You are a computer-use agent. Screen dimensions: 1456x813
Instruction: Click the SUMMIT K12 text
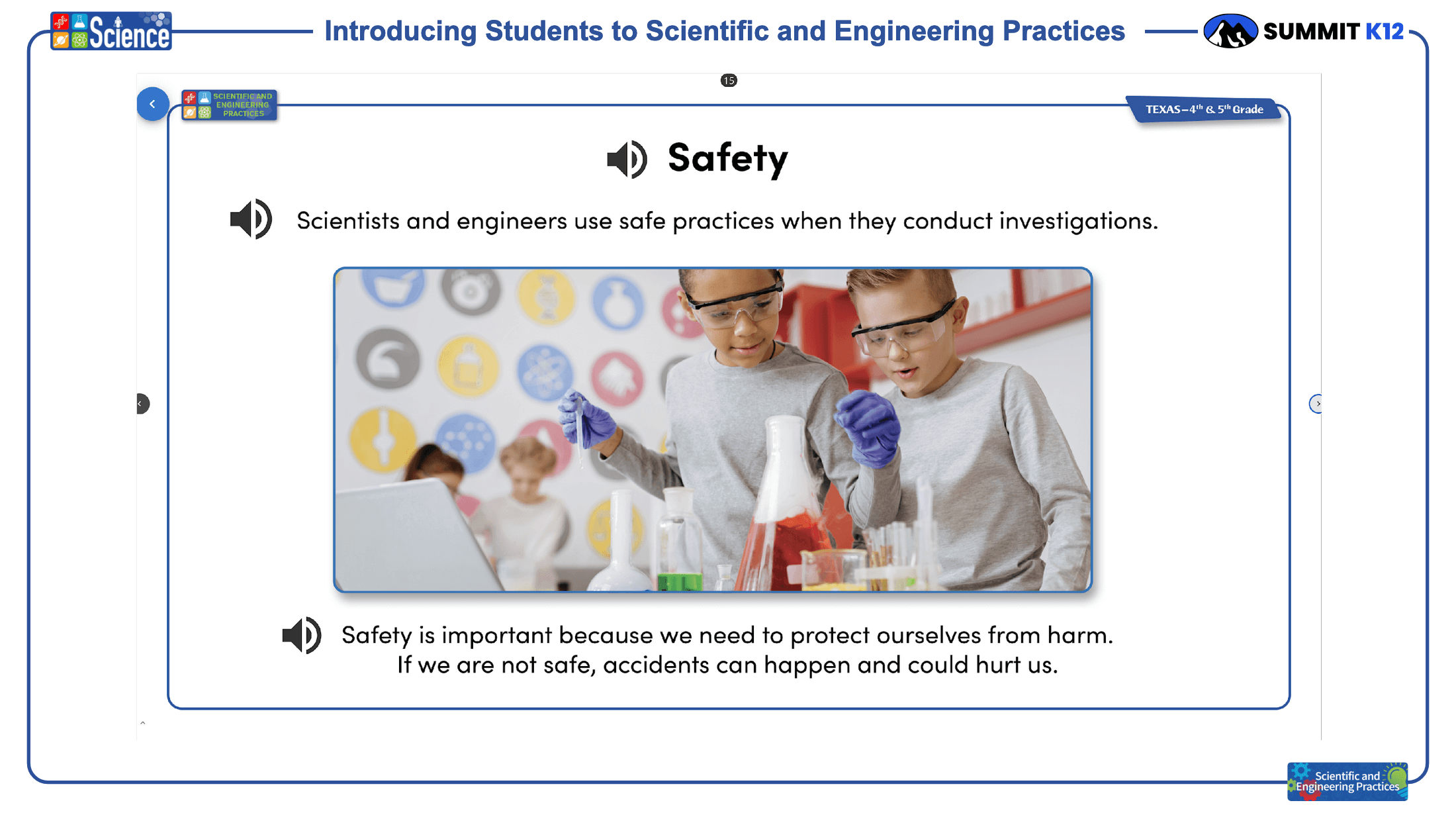(x=1333, y=31)
